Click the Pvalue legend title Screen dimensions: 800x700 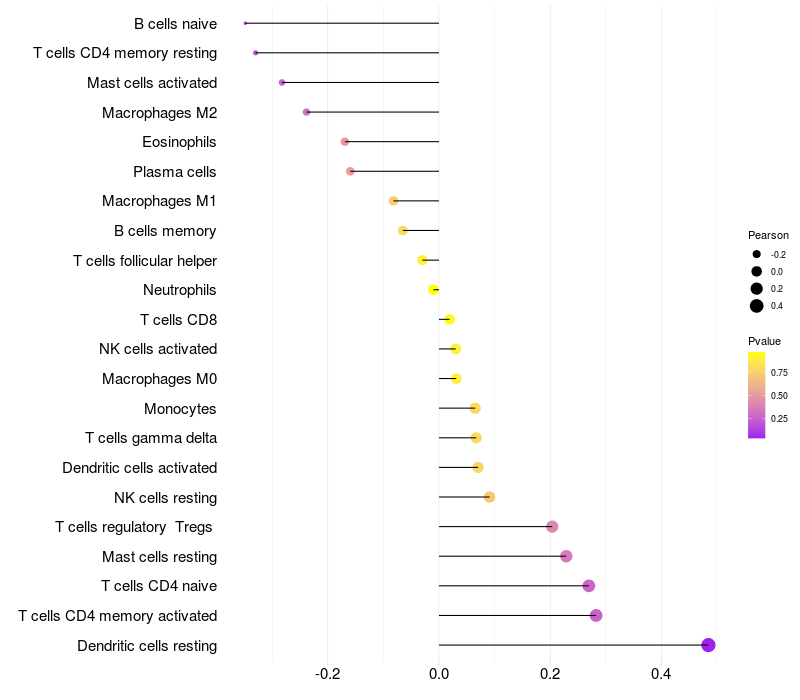click(764, 341)
